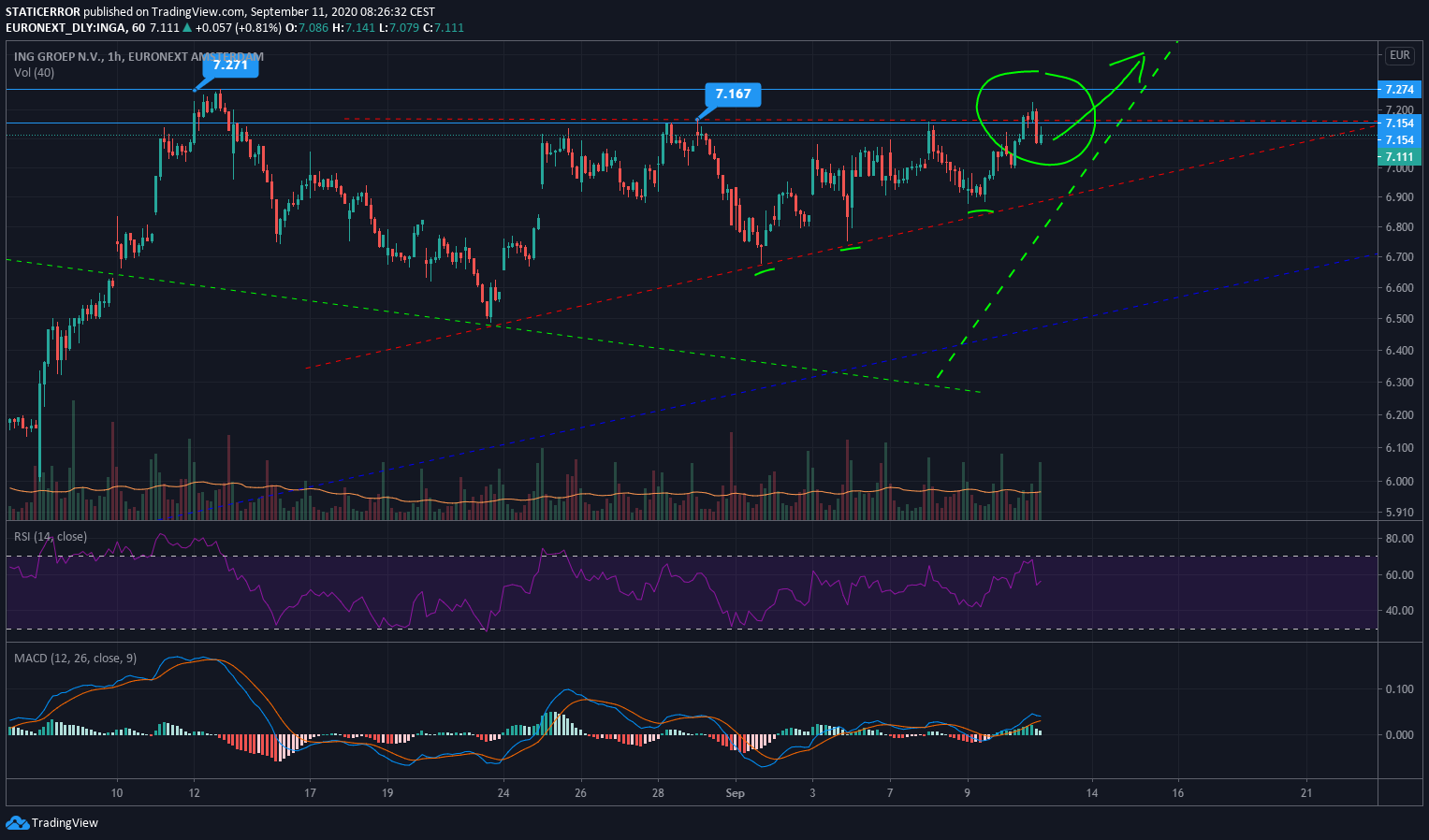Click the 21 date axis label
Image resolution: width=1429 pixels, height=840 pixels.
coord(1306,793)
